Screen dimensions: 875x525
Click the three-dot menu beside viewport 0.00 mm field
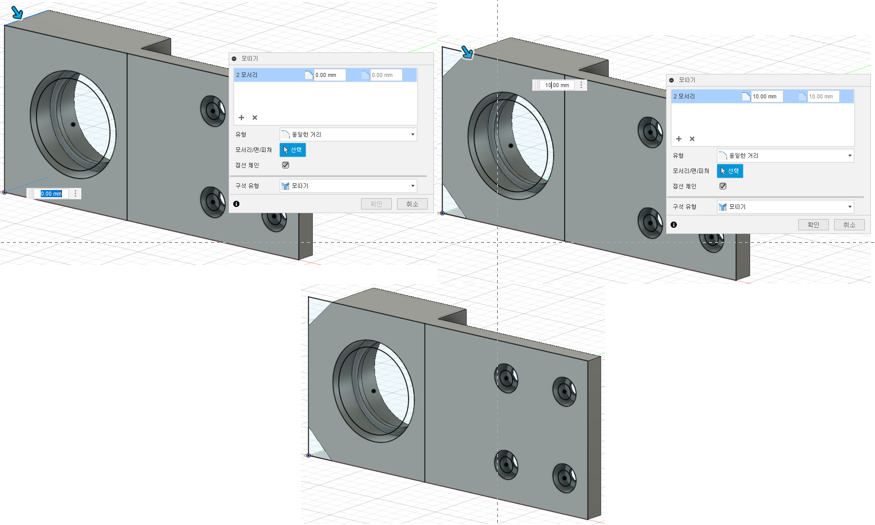(x=75, y=194)
